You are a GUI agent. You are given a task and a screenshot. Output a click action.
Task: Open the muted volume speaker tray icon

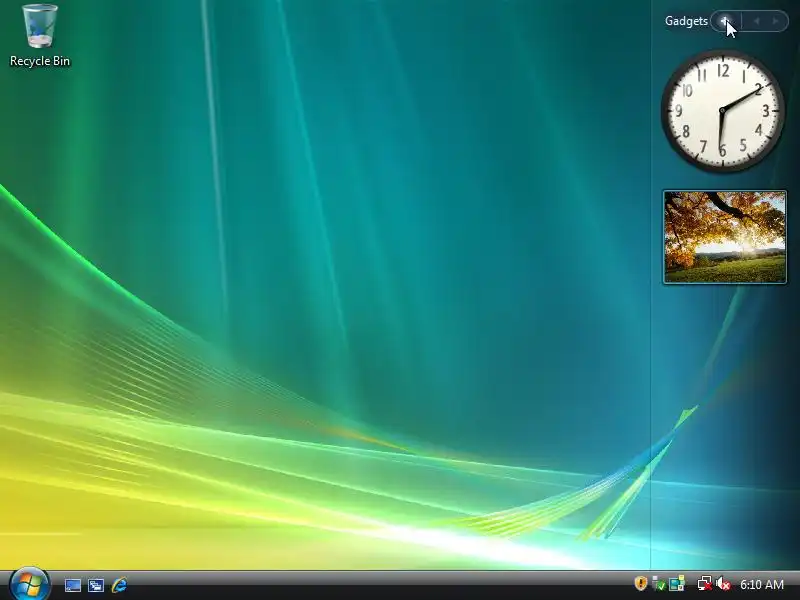click(x=723, y=583)
